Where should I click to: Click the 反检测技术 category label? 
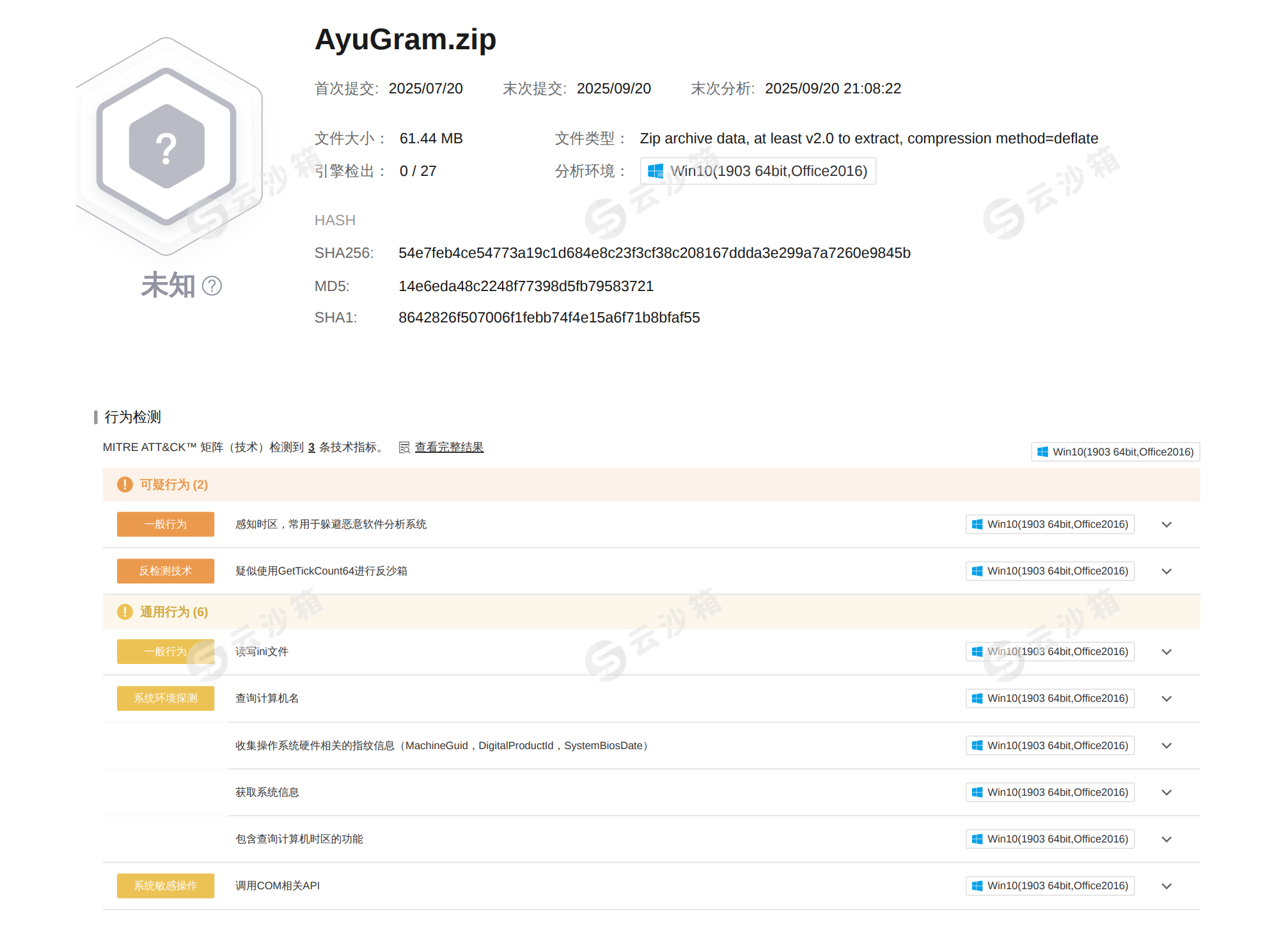[x=166, y=571]
